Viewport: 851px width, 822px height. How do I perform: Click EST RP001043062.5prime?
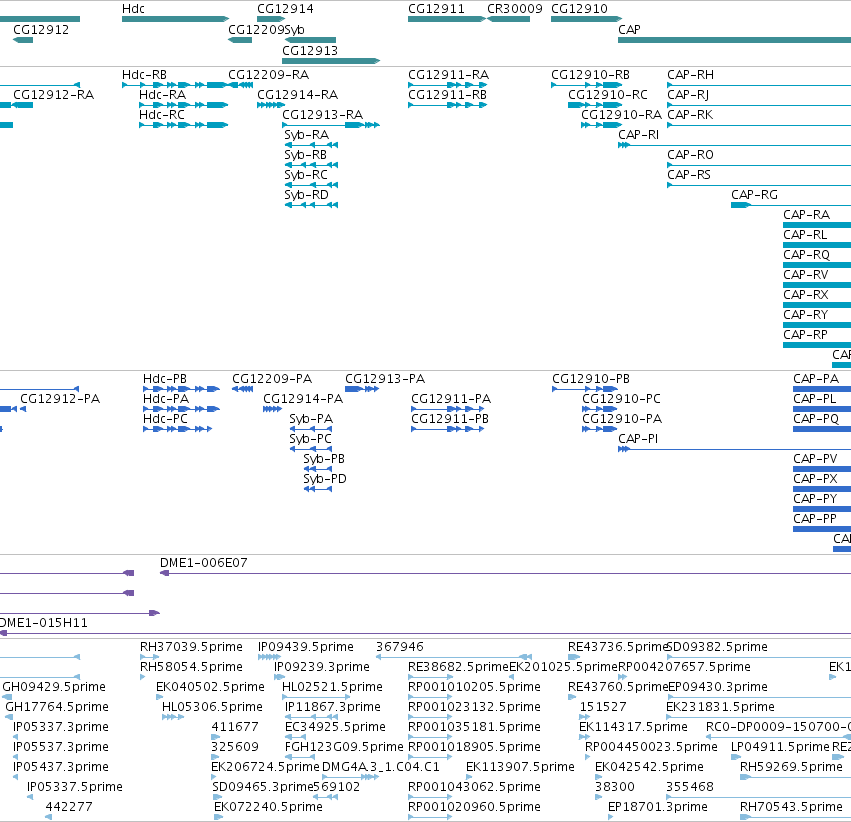430,796
